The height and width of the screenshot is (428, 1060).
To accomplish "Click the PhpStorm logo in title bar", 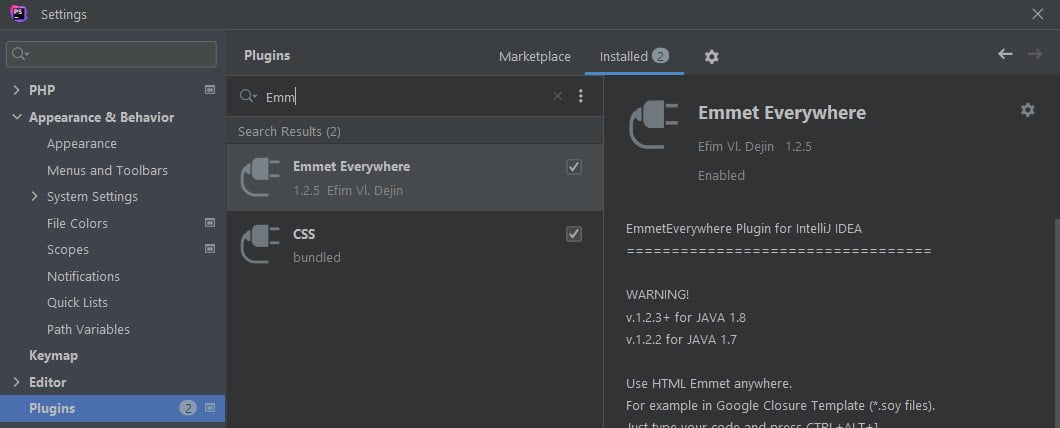I will pyautogui.click(x=18, y=14).
